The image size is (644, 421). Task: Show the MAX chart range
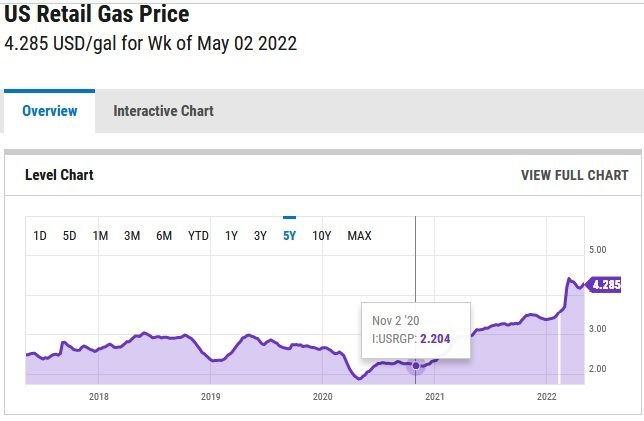point(359,236)
